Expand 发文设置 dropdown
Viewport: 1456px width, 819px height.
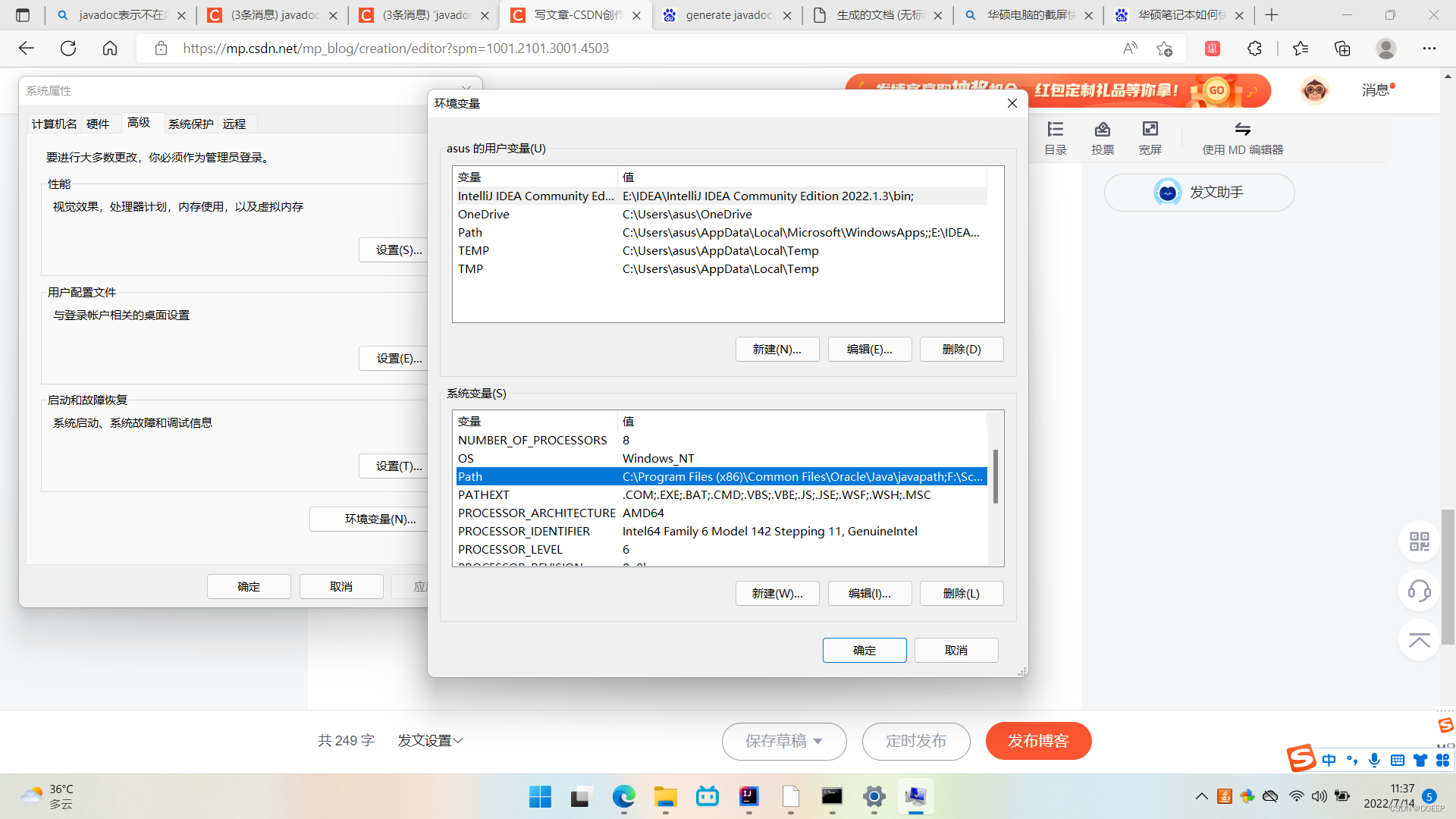(430, 741)
